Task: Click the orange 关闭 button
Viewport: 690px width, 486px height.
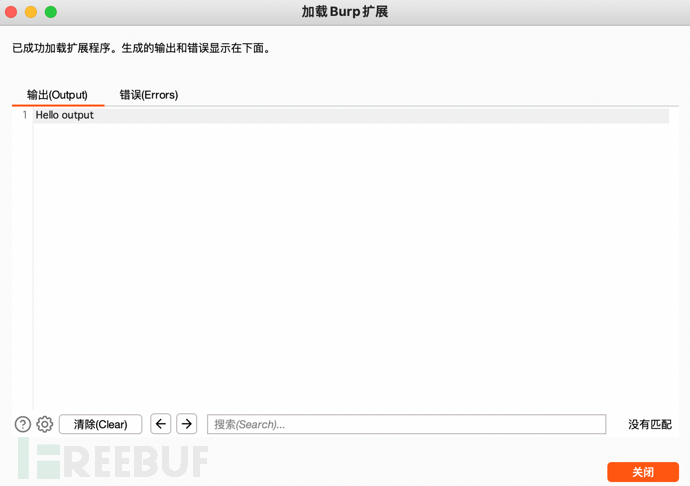Action: point(643,472)
